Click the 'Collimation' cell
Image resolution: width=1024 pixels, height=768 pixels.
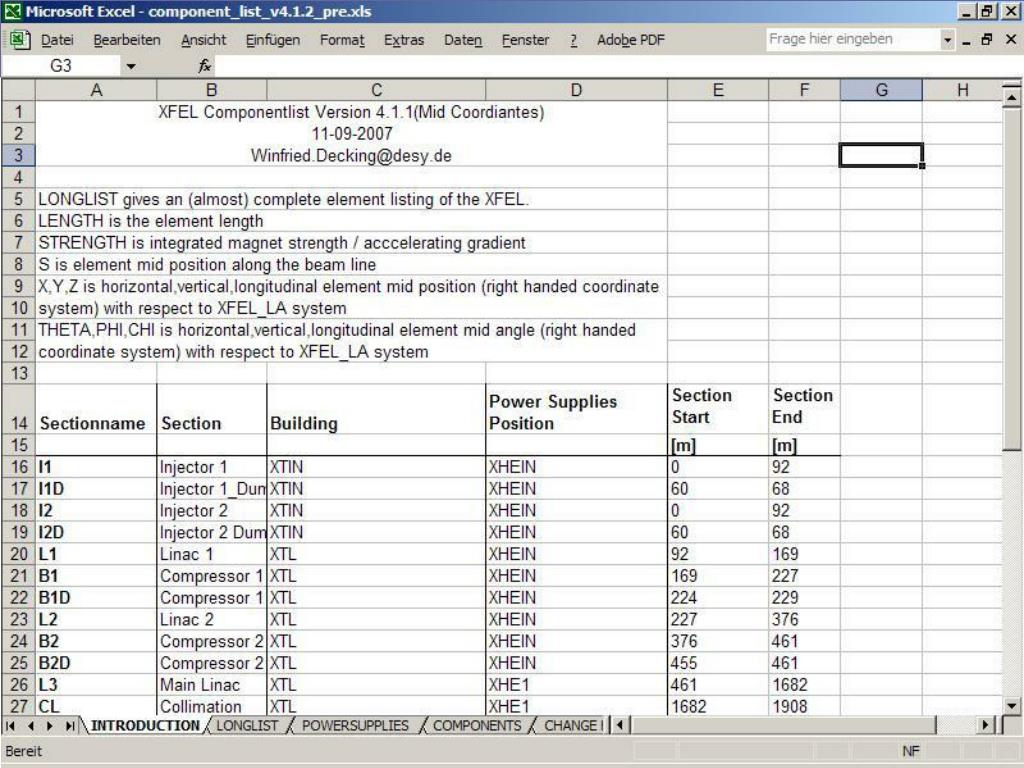tap(212, 706)
